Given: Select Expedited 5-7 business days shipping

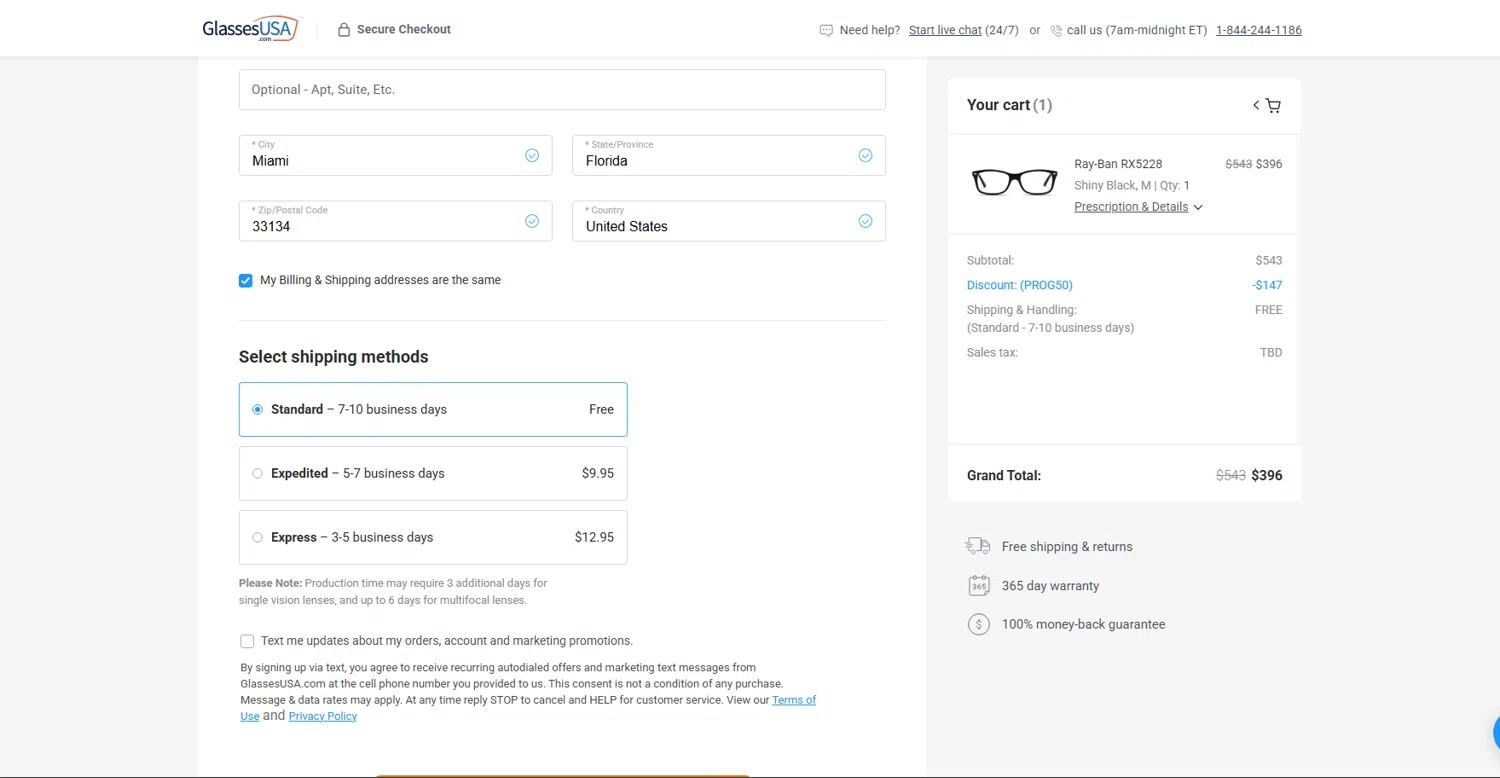Looking at the screenshot, I should coord(433,473).
